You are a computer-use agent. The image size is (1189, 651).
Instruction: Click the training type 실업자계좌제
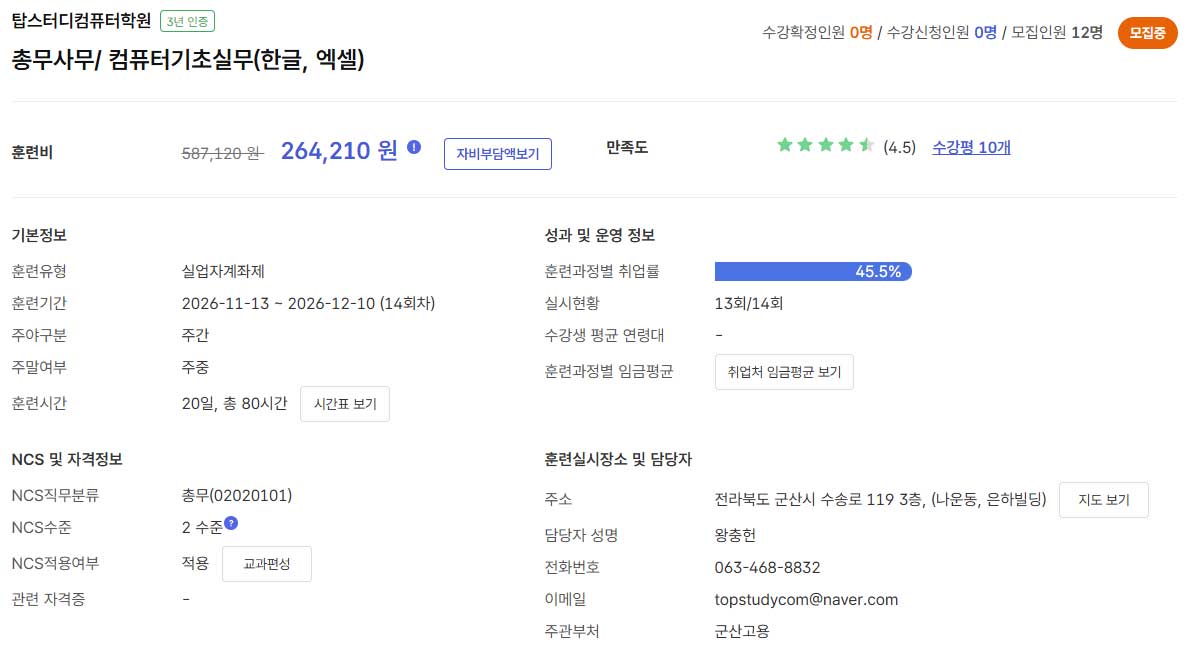223,271
